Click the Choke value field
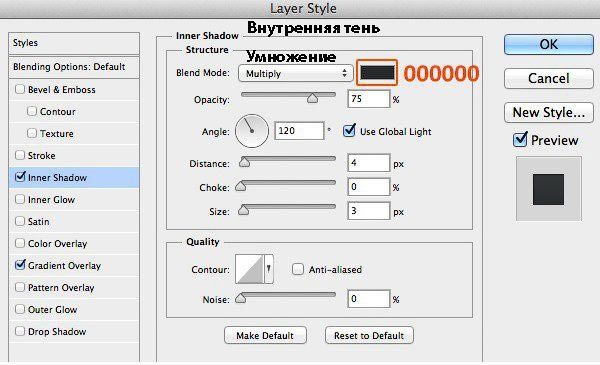The width and height of the screenshot is (600, 365). 368,187
